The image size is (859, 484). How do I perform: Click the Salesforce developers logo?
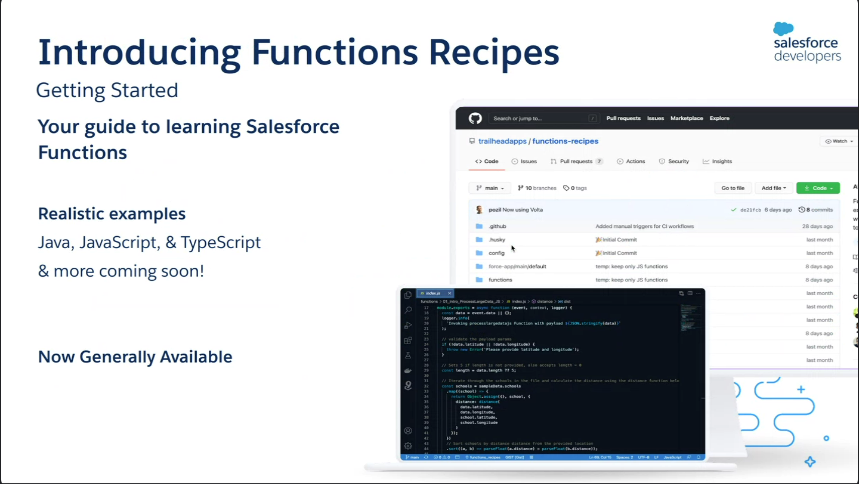(807, 43)
